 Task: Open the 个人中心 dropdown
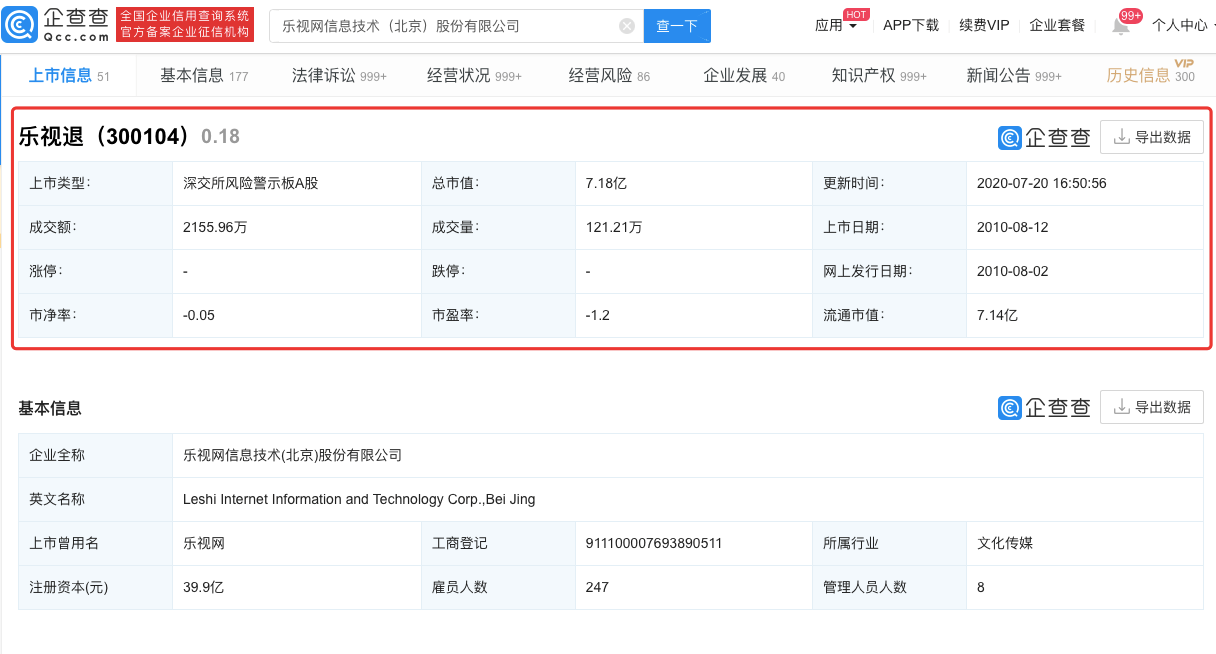point(1182,26)
